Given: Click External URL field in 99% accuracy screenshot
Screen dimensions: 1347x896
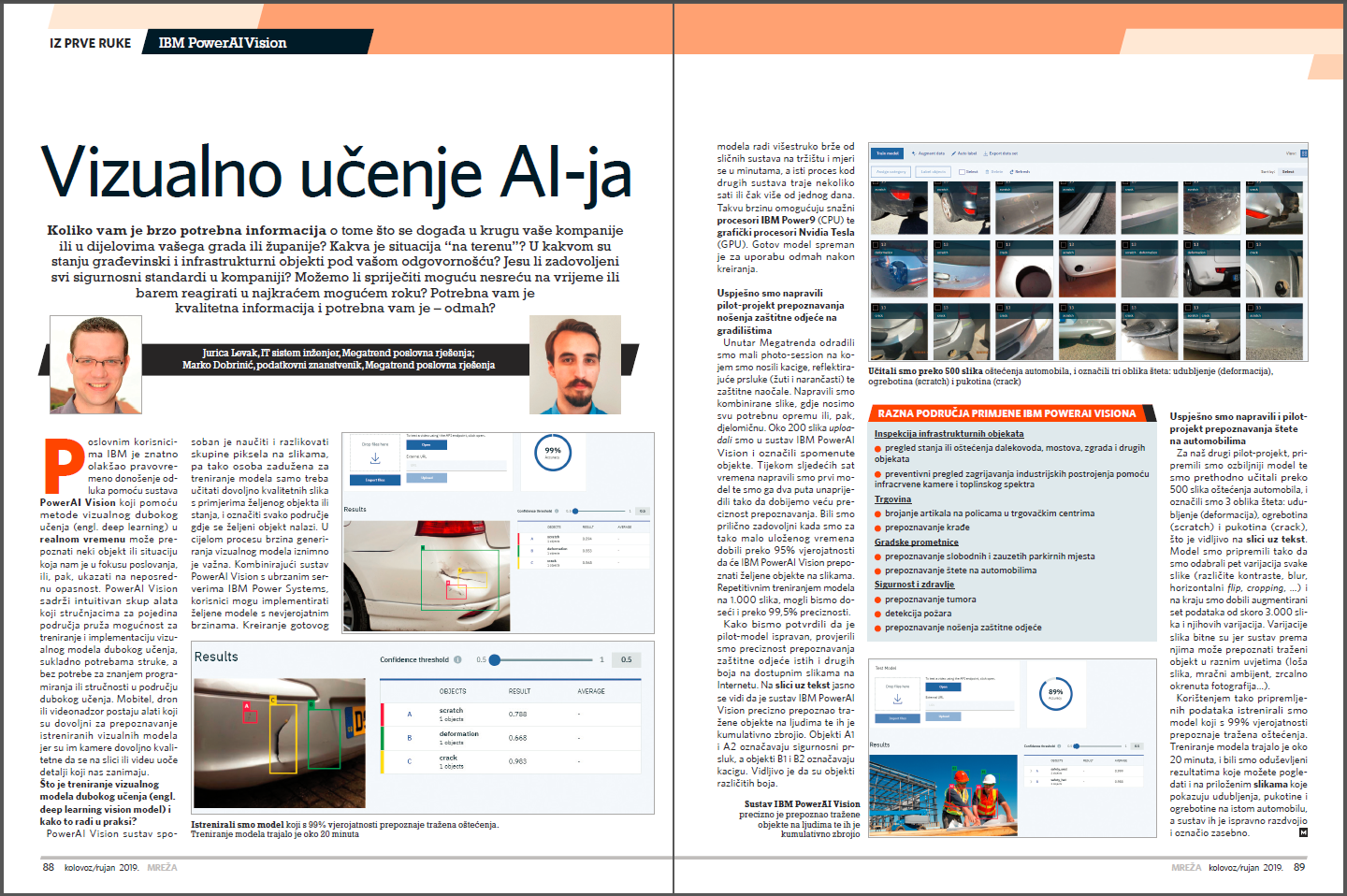Looking at the screenshot, I should (456, 465).
